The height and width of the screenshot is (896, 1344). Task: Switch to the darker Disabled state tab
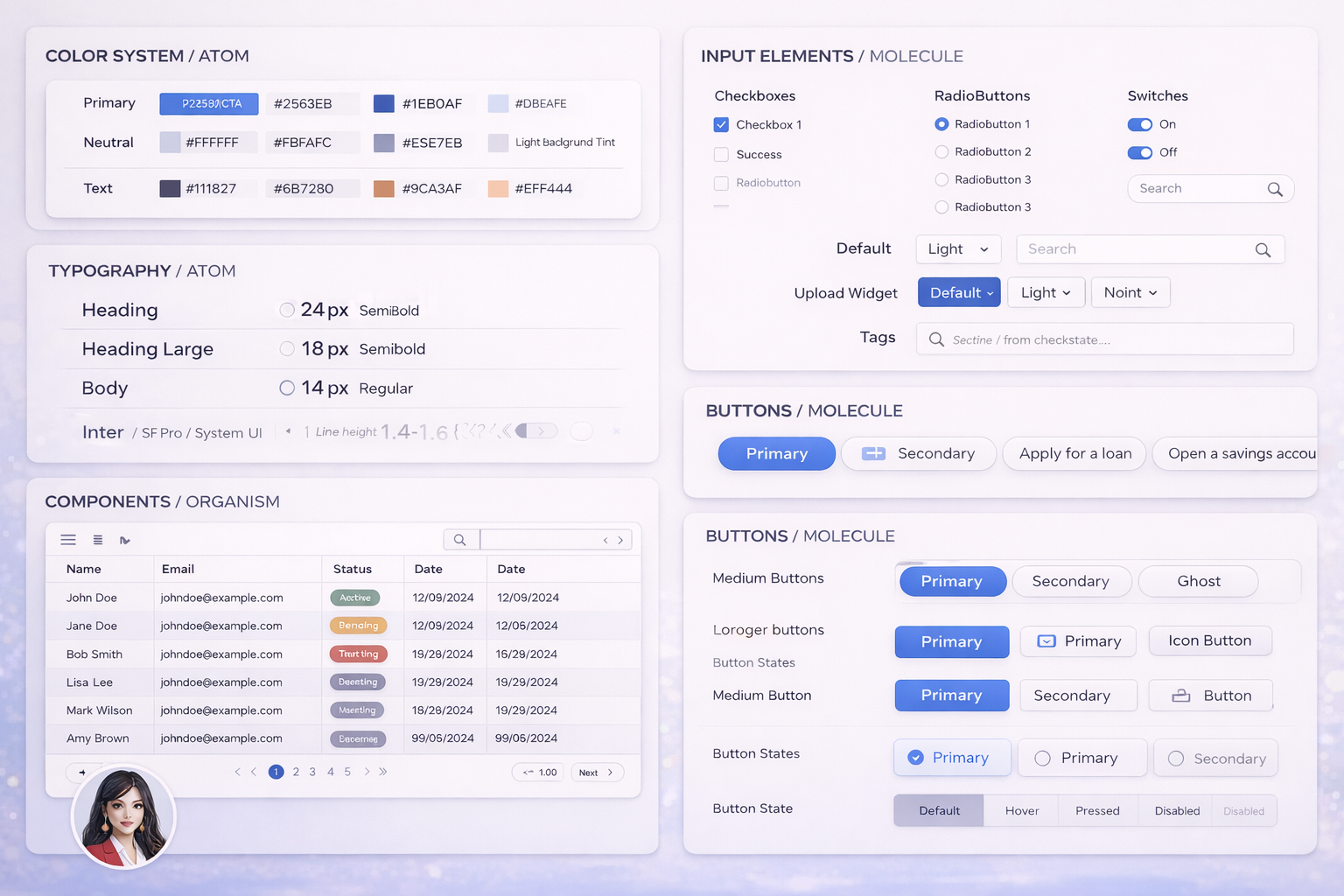1176,810
